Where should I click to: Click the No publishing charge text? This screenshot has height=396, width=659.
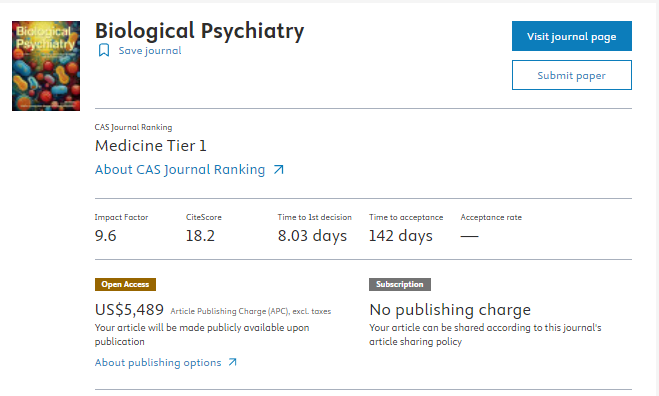pos(450,310)
